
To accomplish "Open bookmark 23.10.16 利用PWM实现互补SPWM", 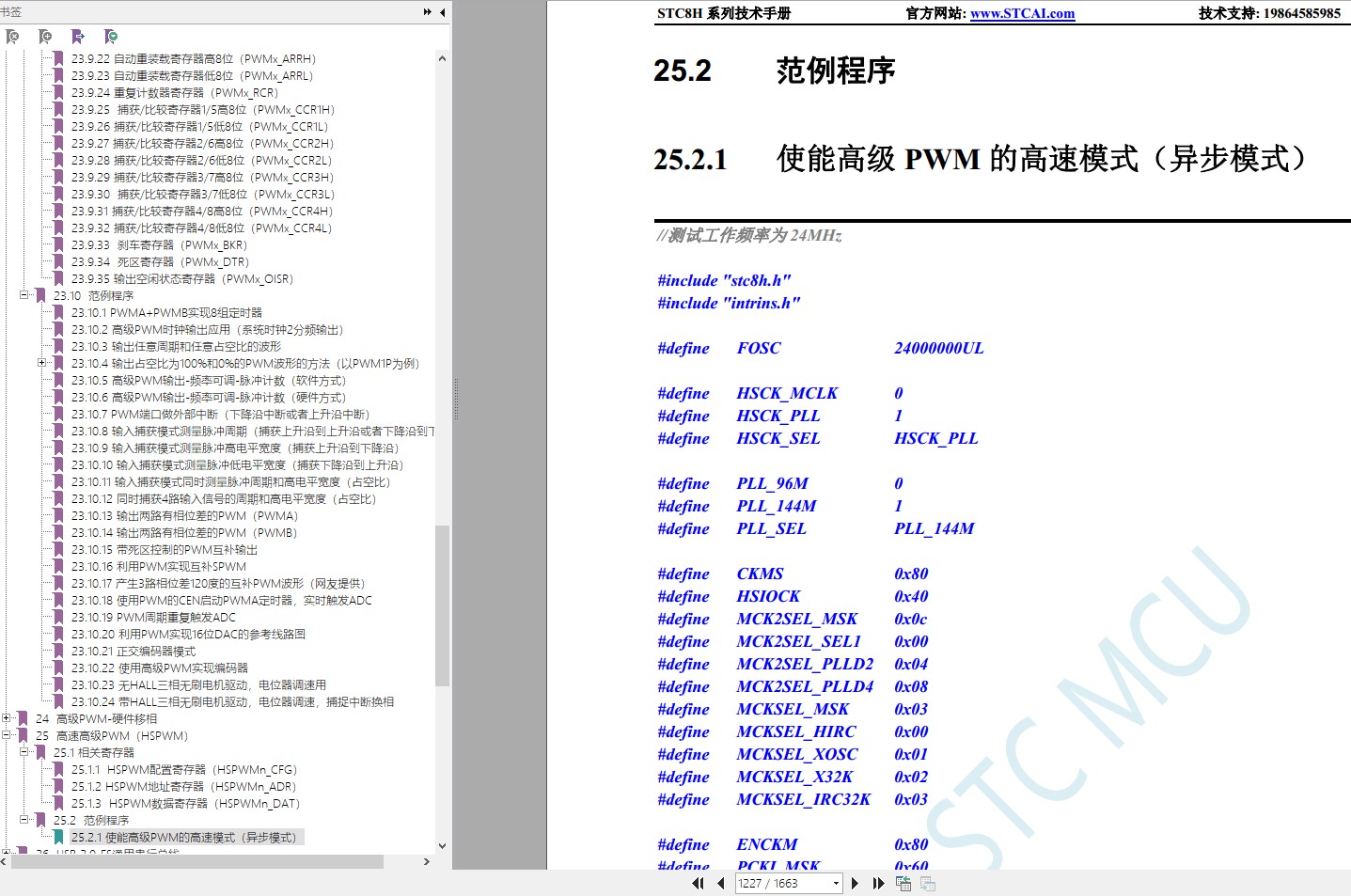I will click(159, 566).
